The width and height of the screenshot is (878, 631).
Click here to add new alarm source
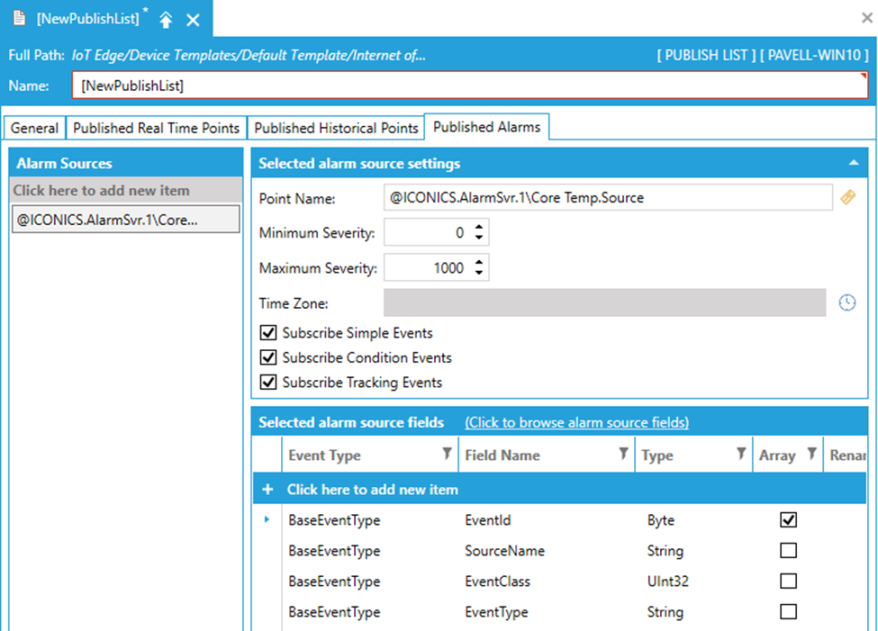(x=101, y=191)
